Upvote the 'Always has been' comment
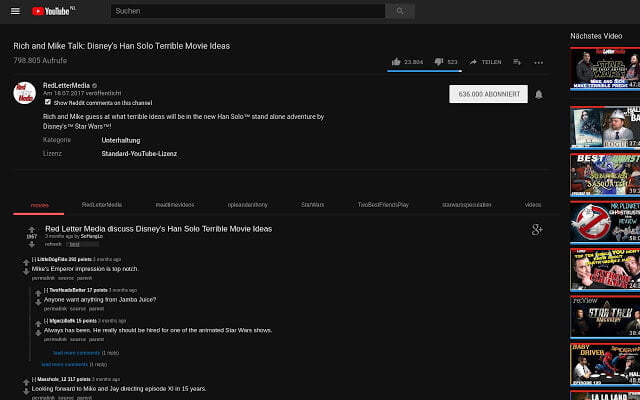This screenshot has height=400, width=640. (x=38, y=324)
